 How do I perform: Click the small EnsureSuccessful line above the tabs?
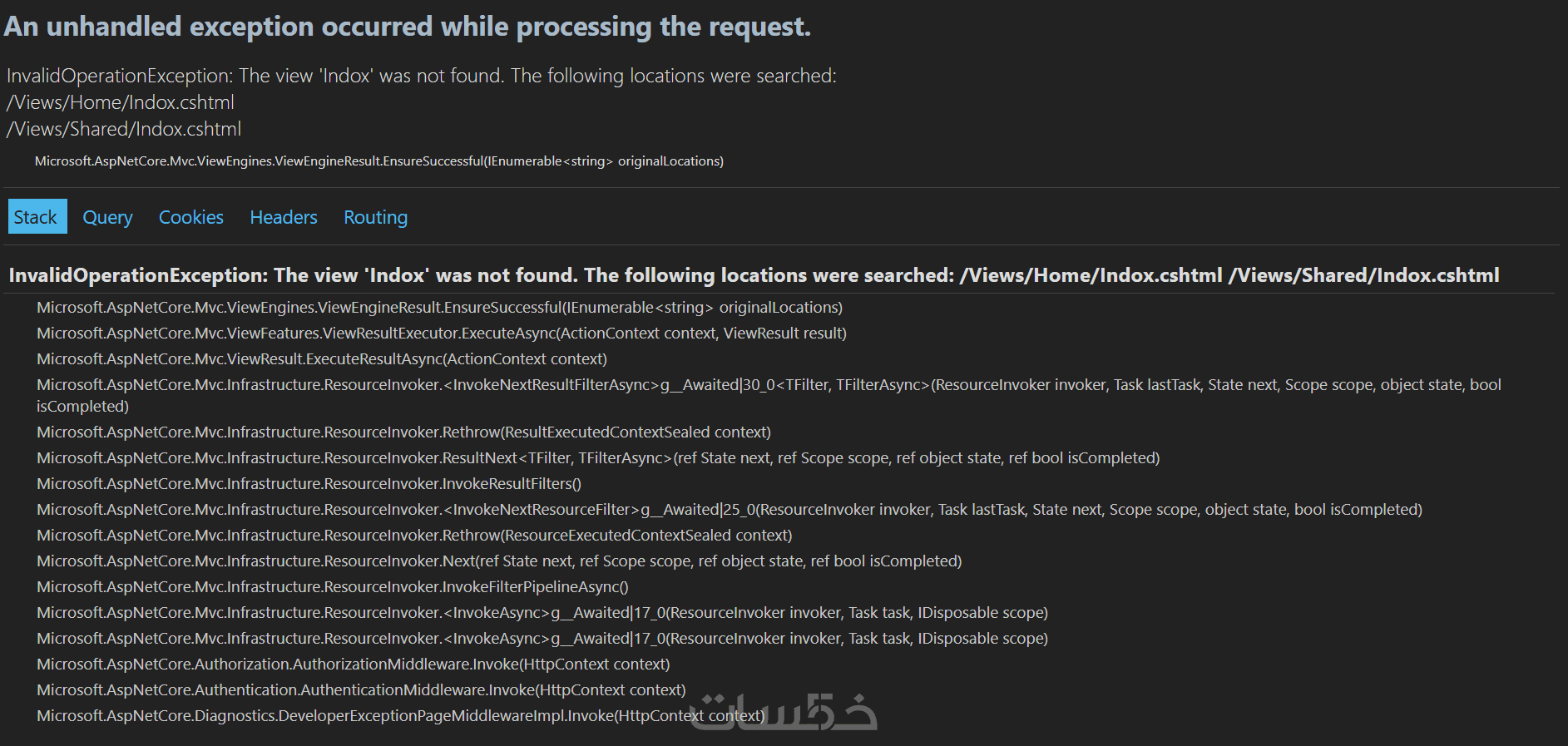[x=378, y=161]
